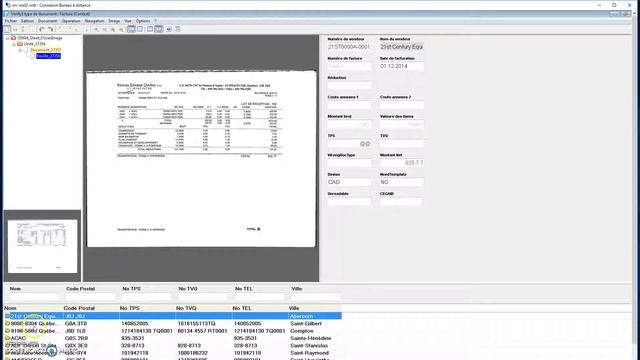Click the Ville search filter box
Viewport: 640px width, 360px height.
316,297
